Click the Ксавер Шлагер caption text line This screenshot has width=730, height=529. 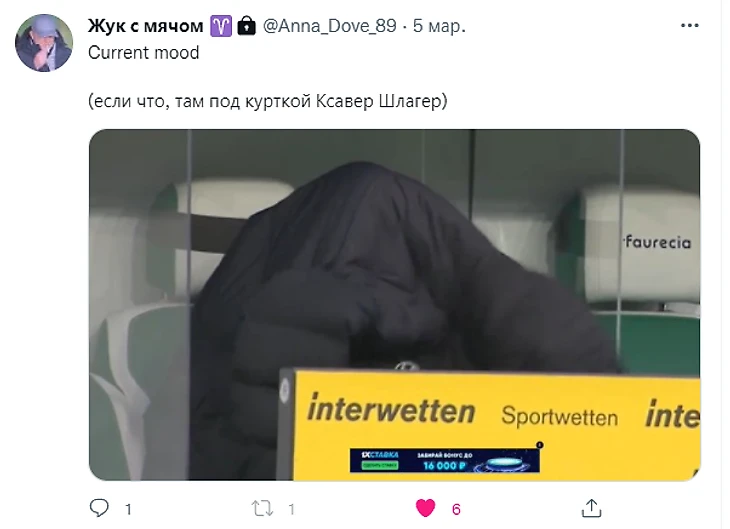click(268, 101)
